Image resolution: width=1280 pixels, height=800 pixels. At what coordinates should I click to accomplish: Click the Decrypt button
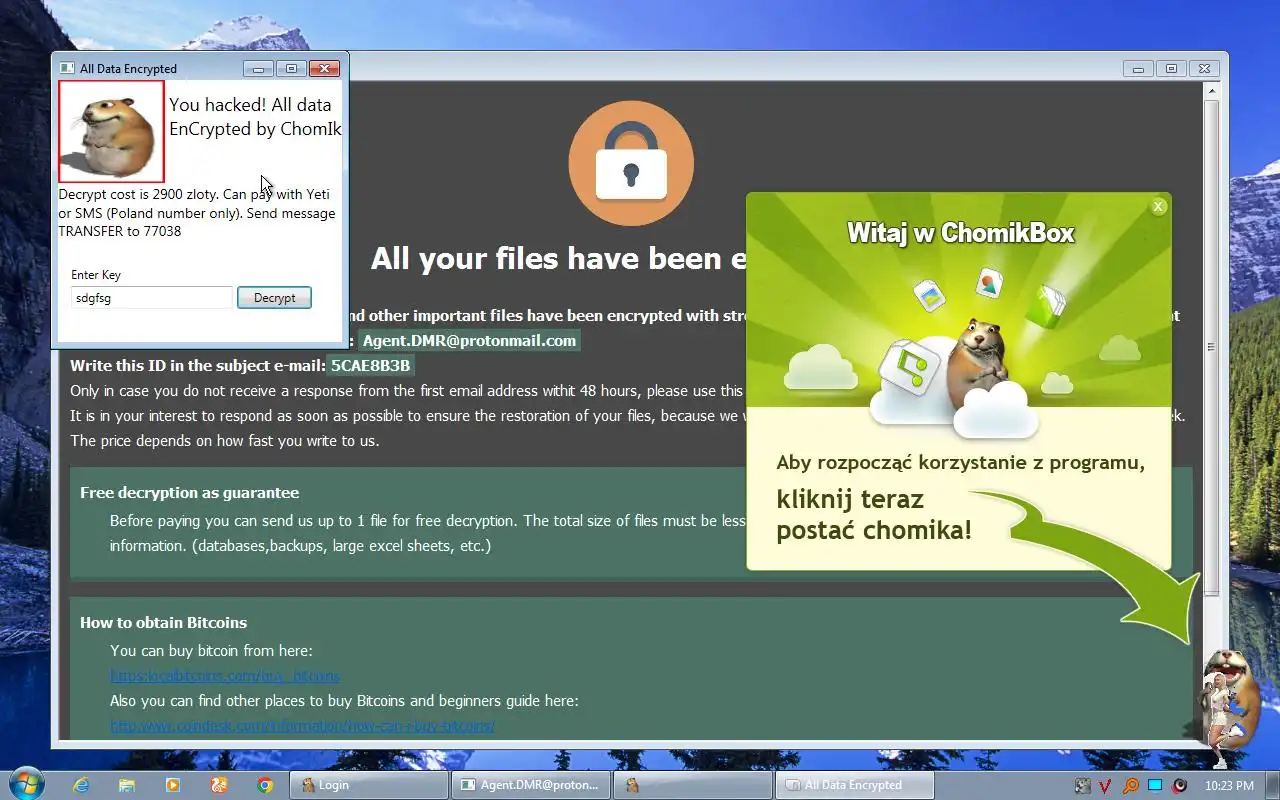274,297
